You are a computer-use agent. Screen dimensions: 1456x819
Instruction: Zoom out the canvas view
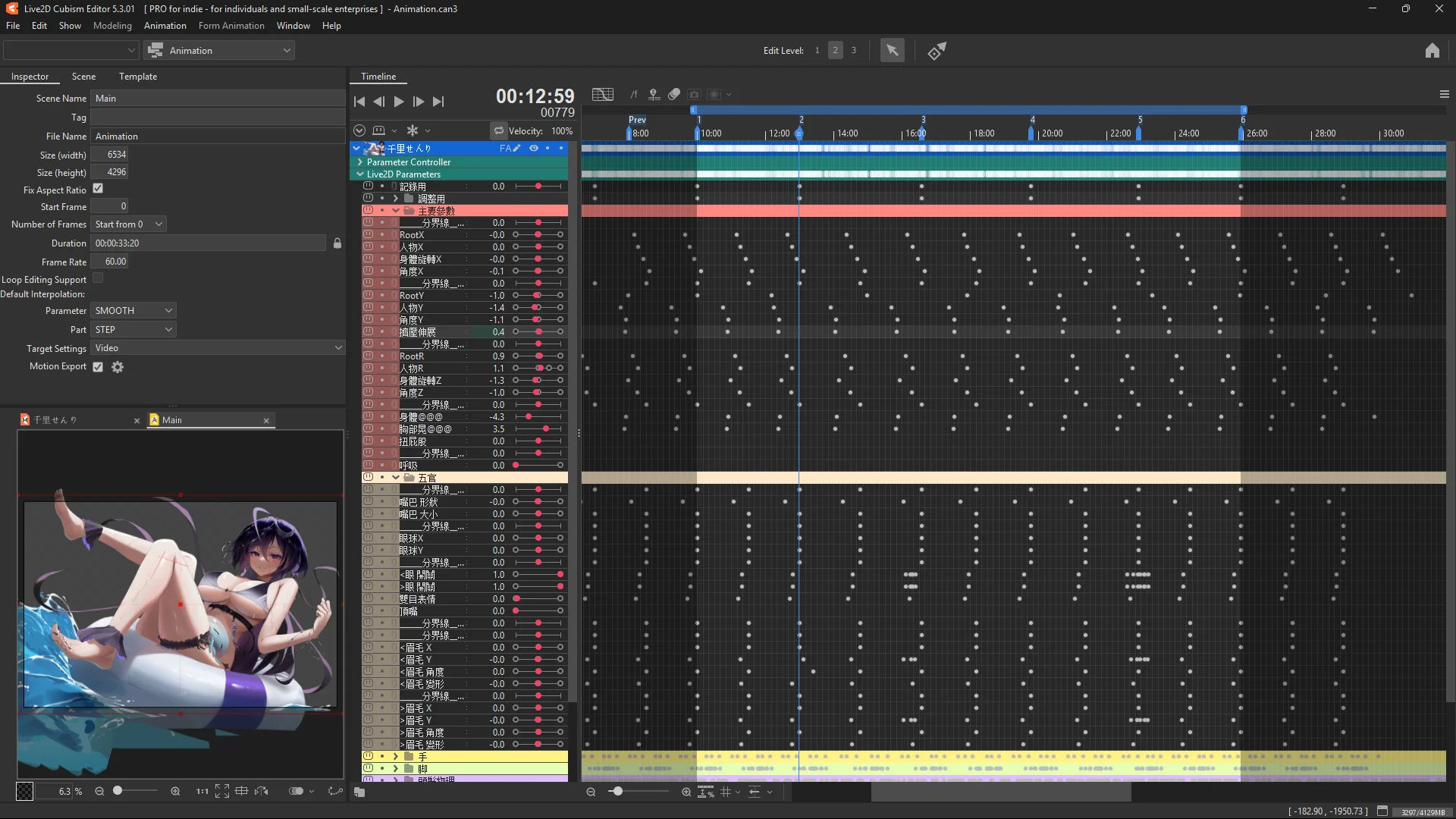click(99, 791)
